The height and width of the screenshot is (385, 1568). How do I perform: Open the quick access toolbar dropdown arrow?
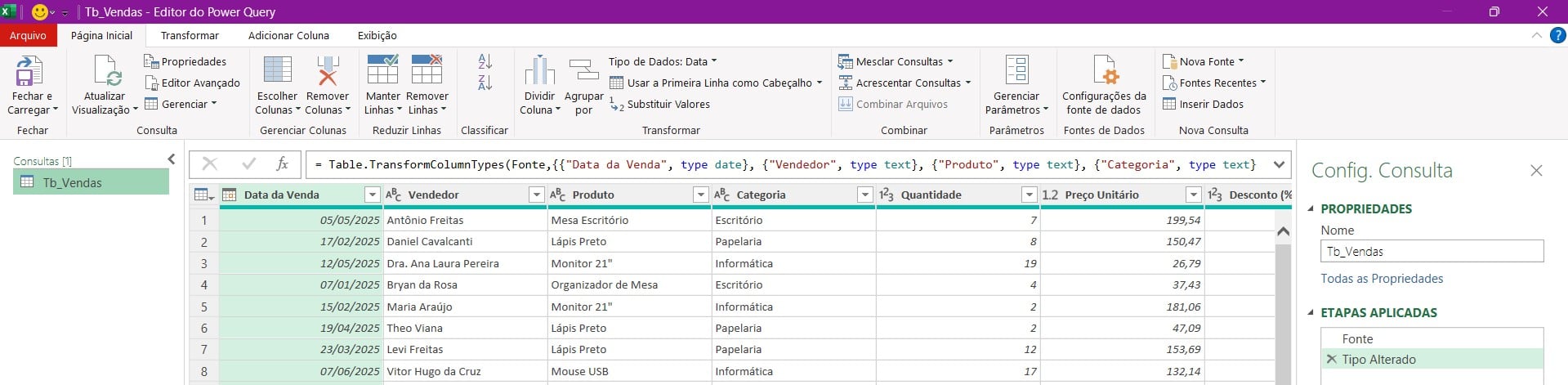(65, 13)
